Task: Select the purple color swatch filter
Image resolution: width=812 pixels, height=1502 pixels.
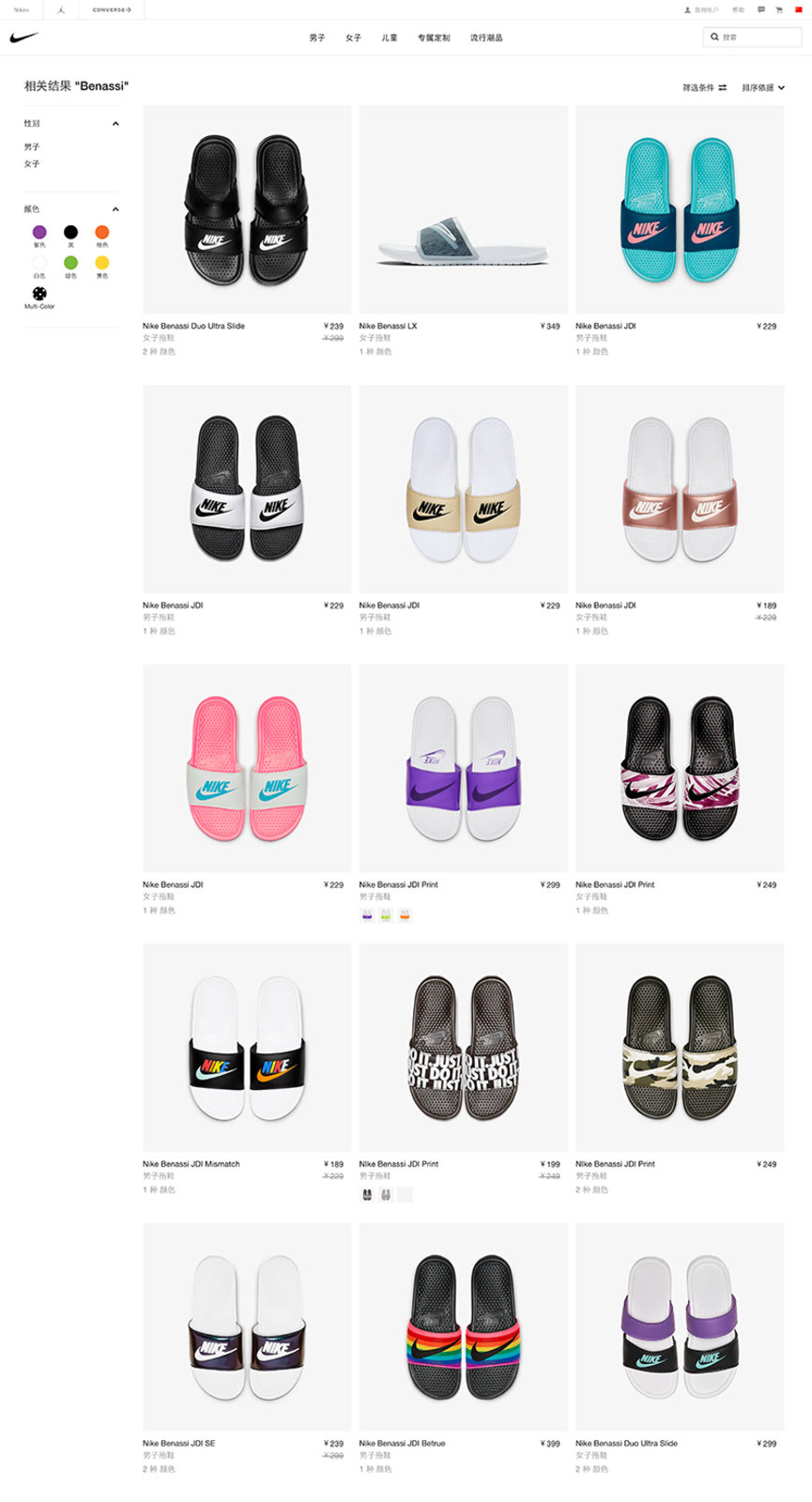Action: point(39,232)
